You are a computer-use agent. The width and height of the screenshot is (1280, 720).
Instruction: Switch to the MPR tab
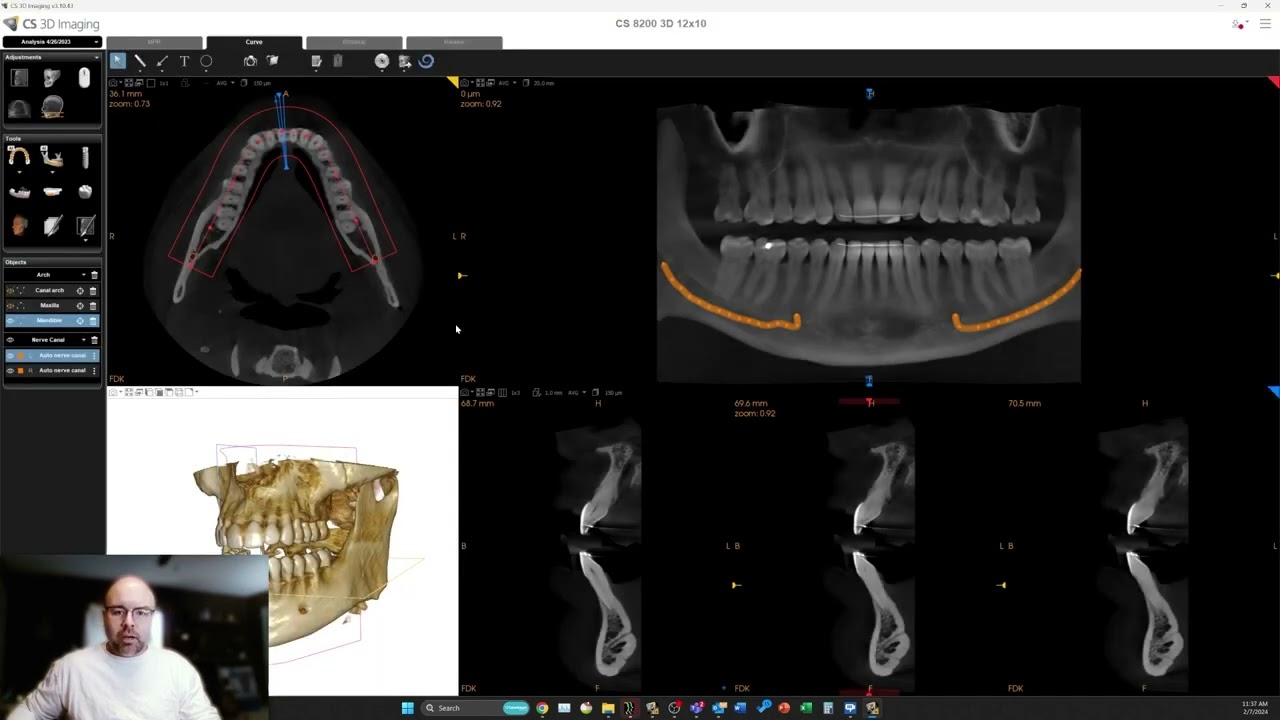pyautogui.click(x=154, y=42)
